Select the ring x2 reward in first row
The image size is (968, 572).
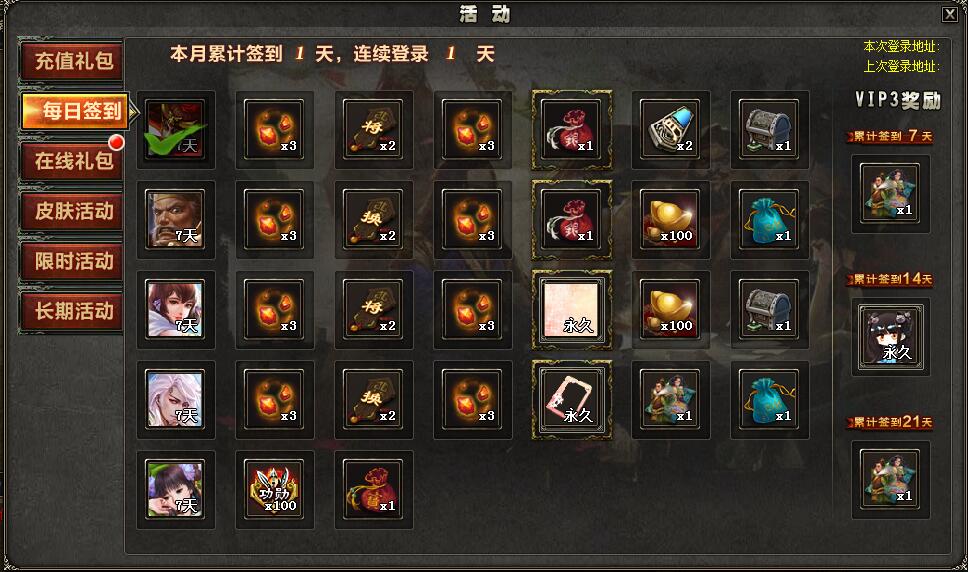pyautogui.click(x=670, y=130)
